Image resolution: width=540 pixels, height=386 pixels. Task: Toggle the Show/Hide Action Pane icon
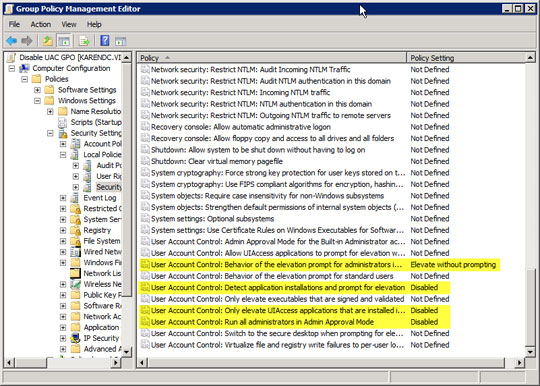[121, 41]
